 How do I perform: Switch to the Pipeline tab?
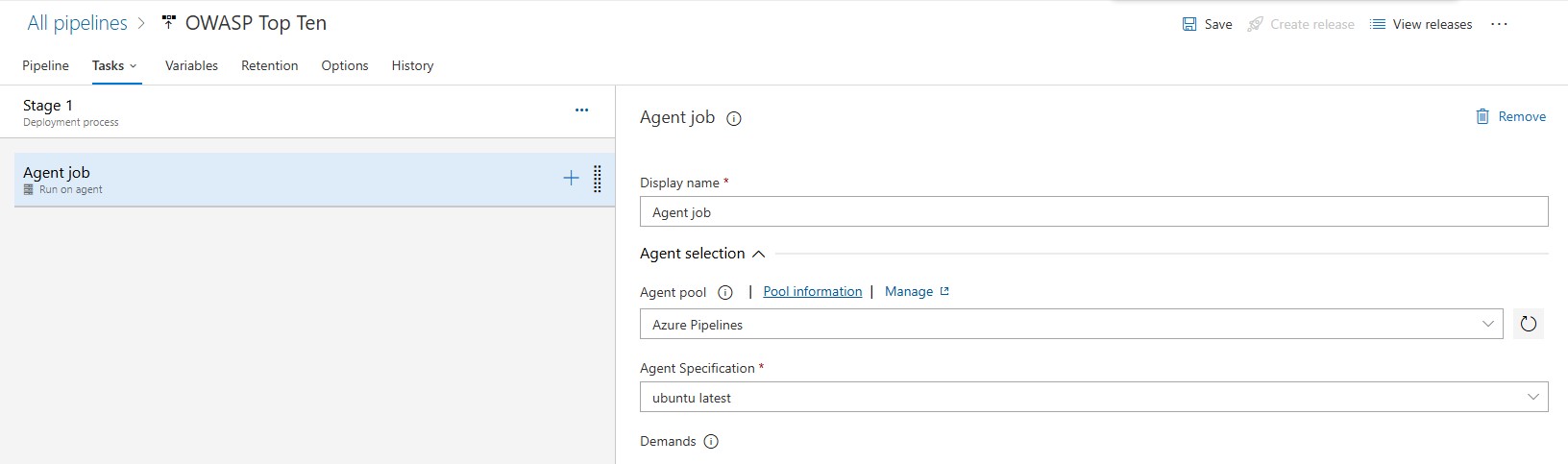coord(45,65)
